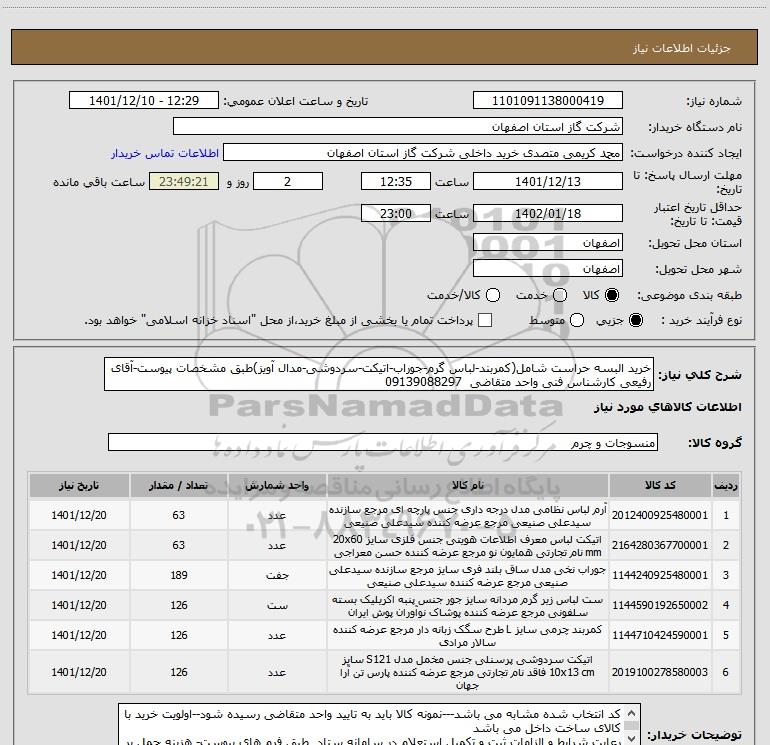This screenshot has height=745, width=770.
Task: Click the leather belt item name in row 5
Action: (468, 635)
